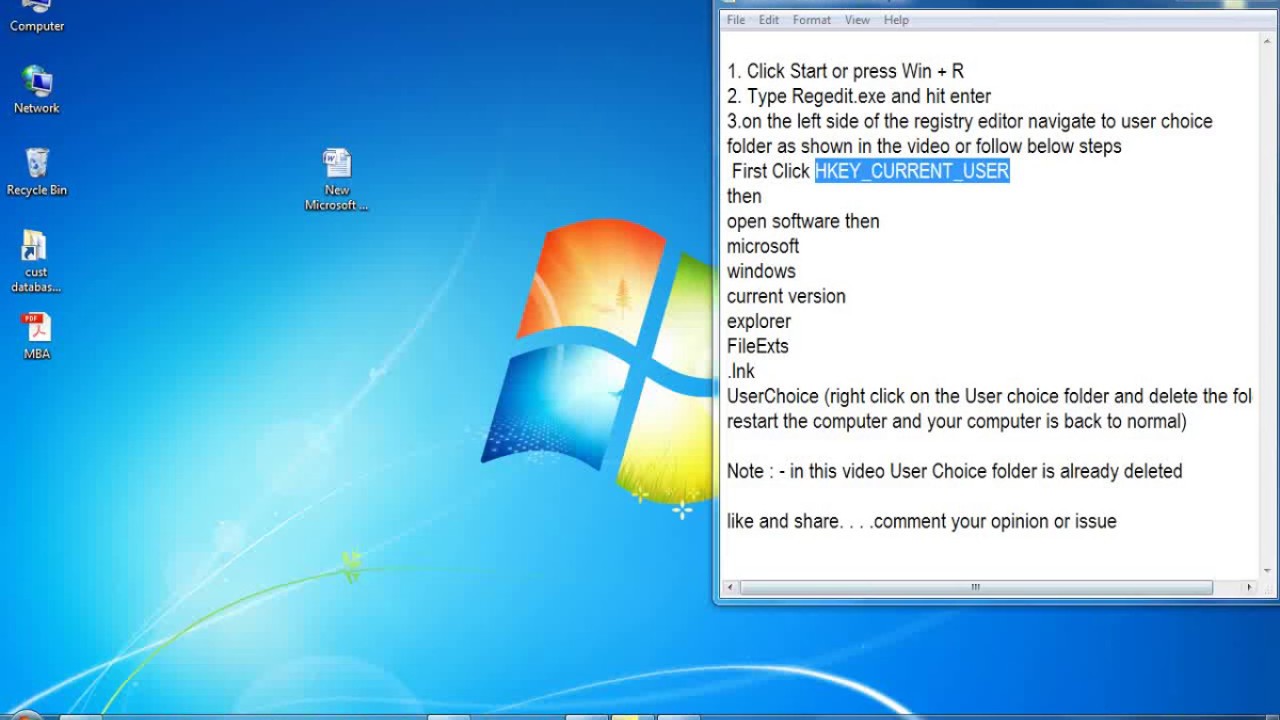Open the Help menu in Notepad
The image size is (1280, 720).
tap(895, 19)
